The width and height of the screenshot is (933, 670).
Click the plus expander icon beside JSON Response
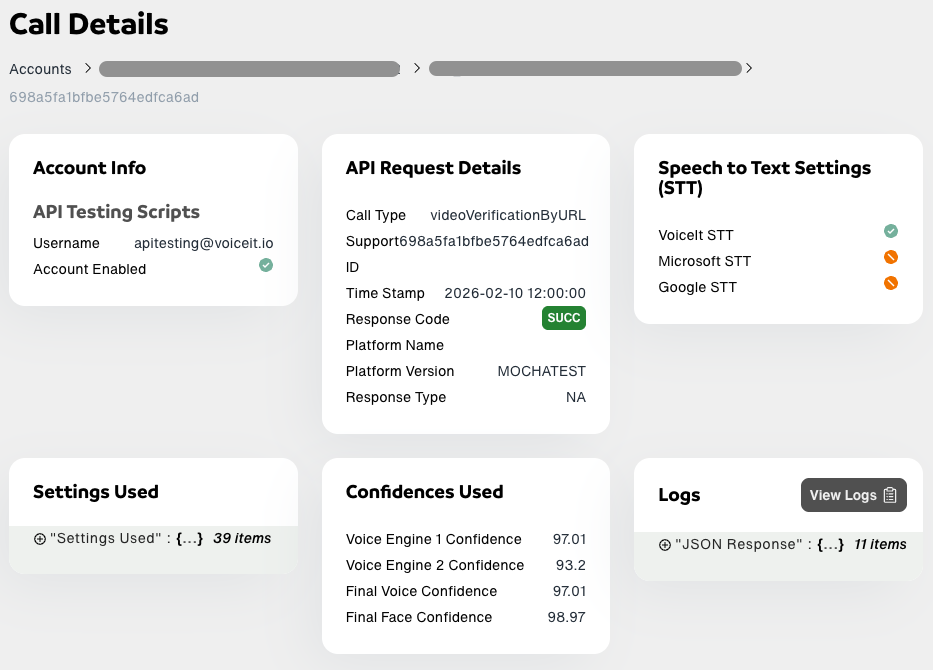pos(665,544)
